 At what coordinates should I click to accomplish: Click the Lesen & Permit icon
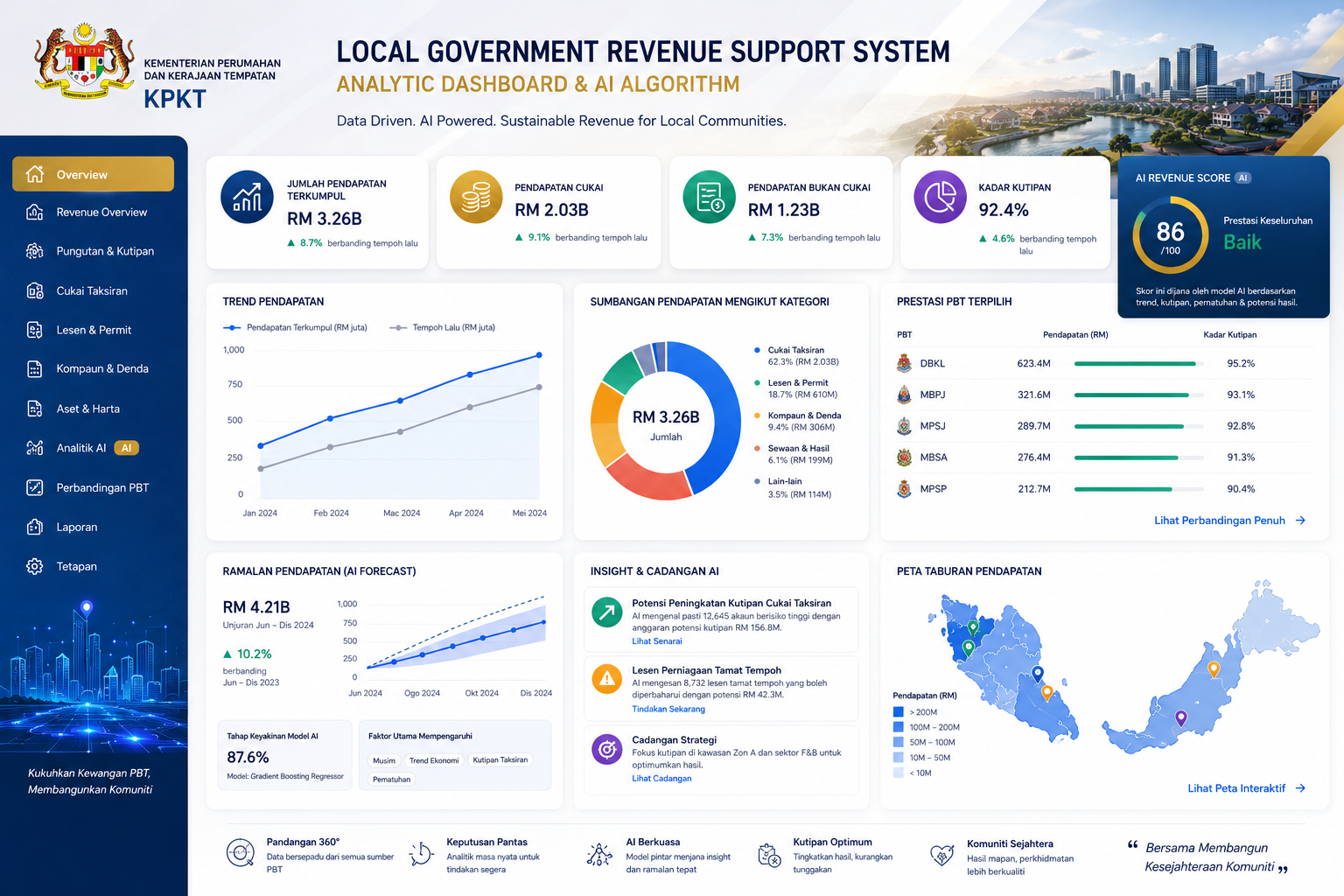[35, 330]
